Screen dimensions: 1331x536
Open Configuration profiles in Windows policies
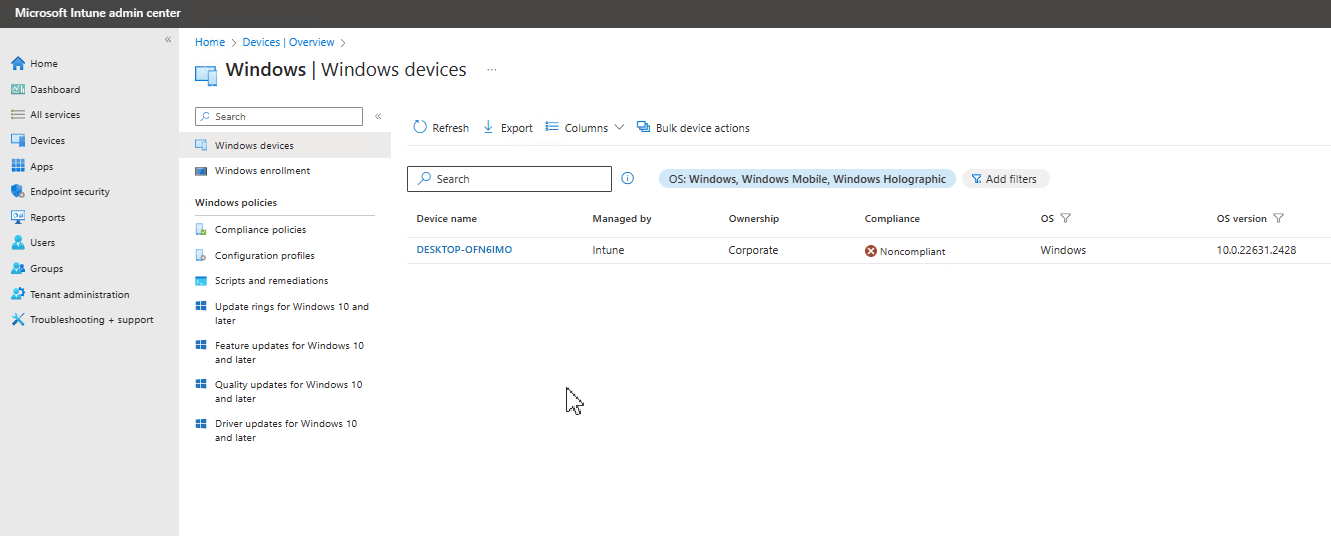264,256
